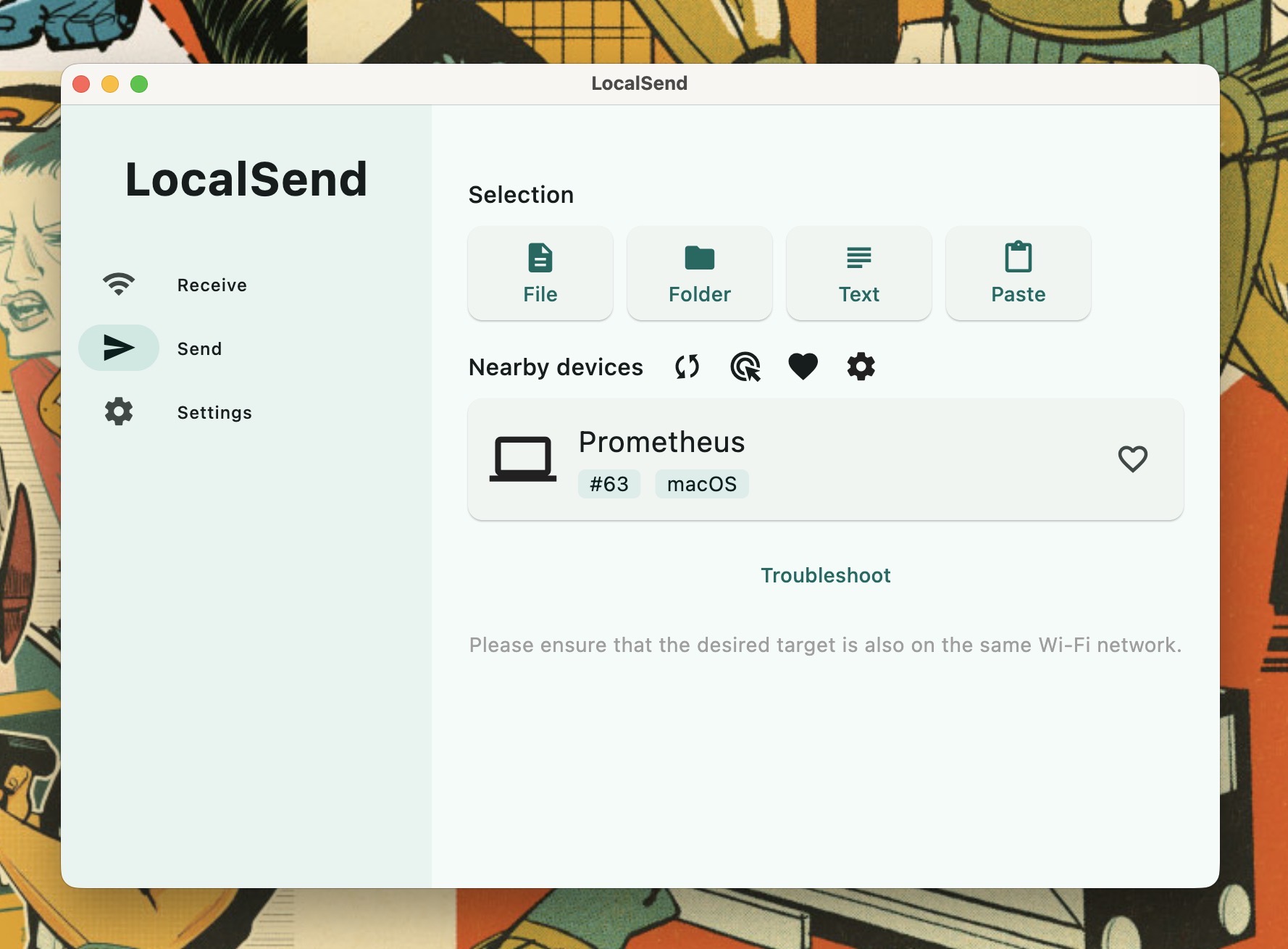Pick Folder to send a directory
The width and height of the screenshot is (1288, 949).
point(700,273)
